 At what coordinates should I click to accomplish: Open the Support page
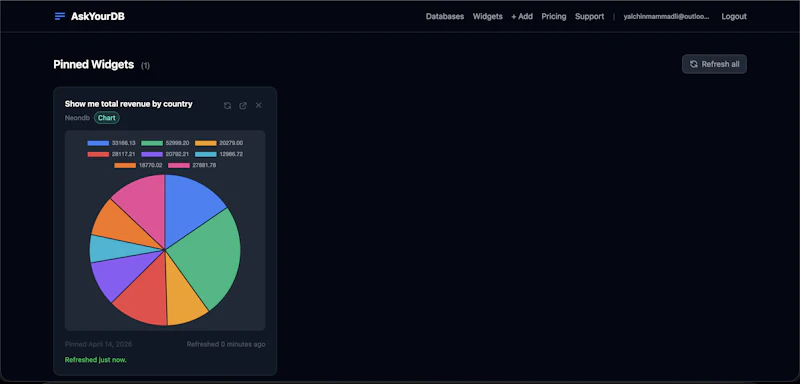tap(589, 16)
